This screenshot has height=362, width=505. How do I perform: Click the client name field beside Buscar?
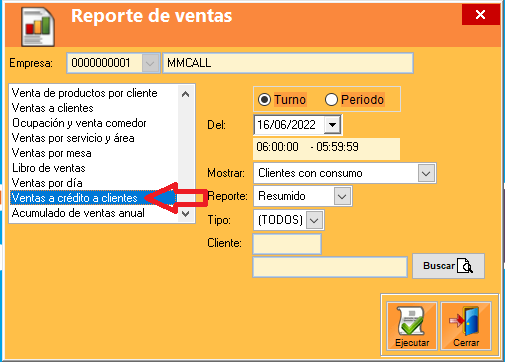coord(330,267)
